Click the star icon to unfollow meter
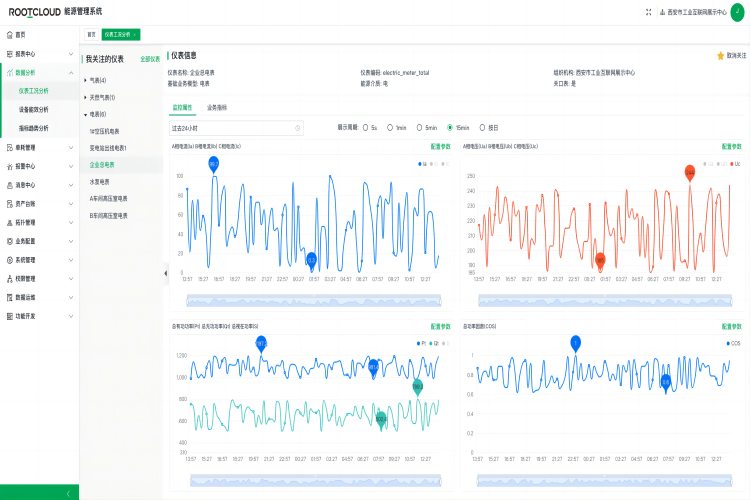This screenshot has height=500, width=750. (x=719, y=55)
